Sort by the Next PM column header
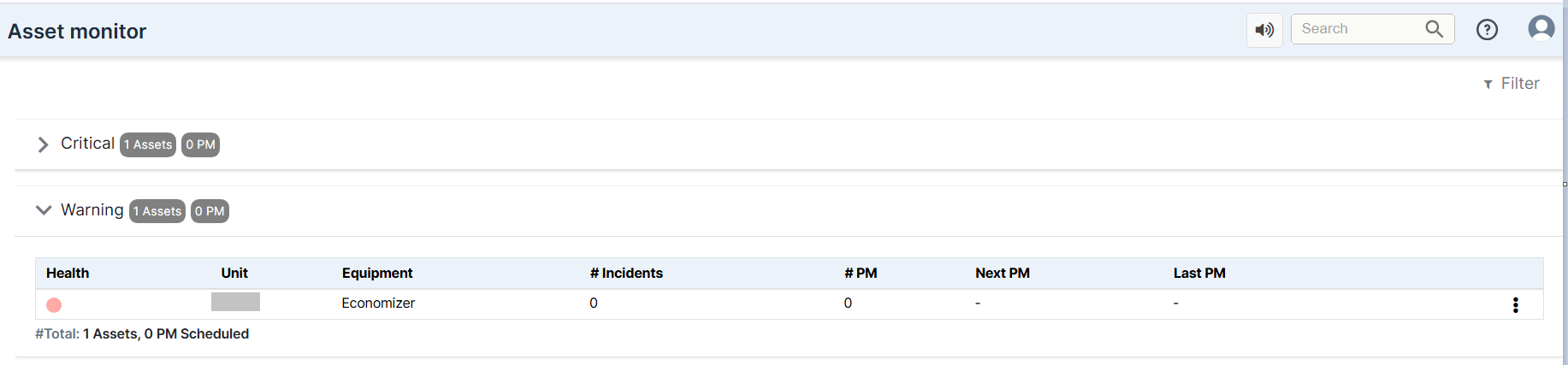 (x=1003, y=274)
